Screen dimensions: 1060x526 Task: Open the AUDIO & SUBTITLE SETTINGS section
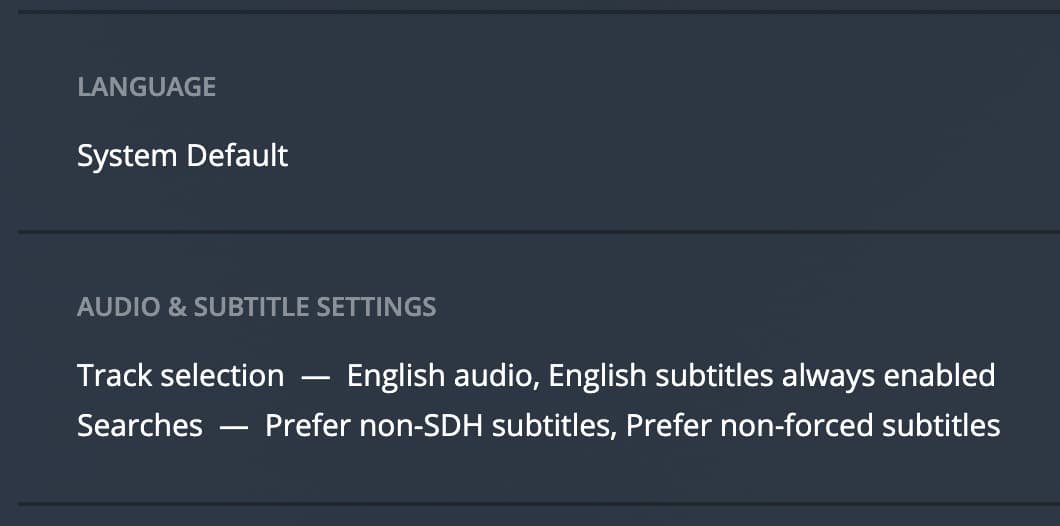pos(256,306)
